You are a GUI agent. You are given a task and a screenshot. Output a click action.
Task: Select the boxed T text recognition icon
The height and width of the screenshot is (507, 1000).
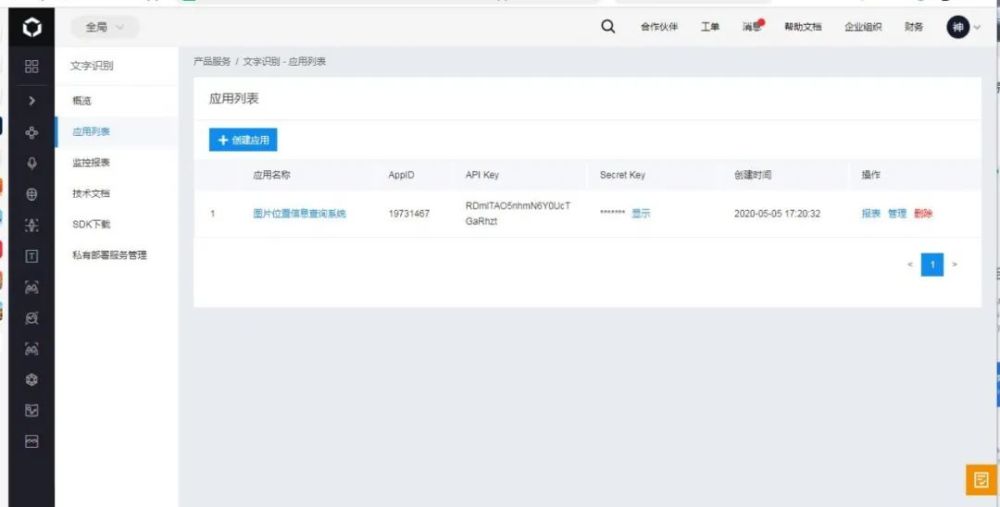[32, 256]
